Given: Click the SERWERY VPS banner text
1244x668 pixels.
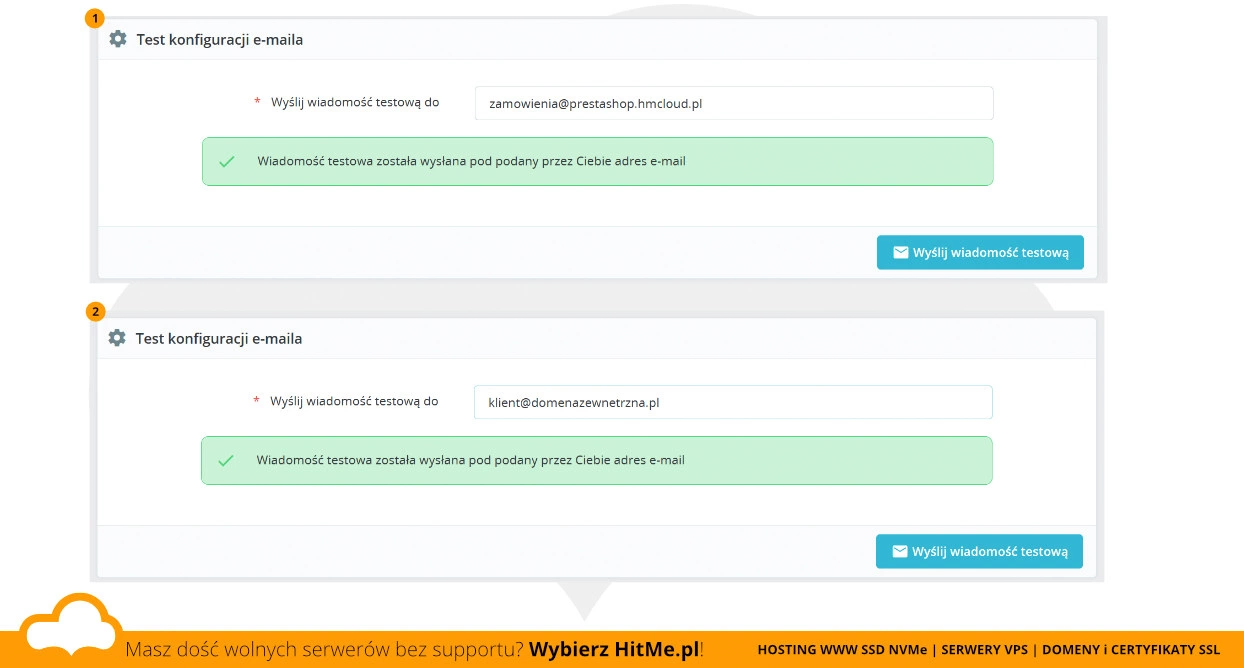Looking at the screenshot, I should coord(985,649).
